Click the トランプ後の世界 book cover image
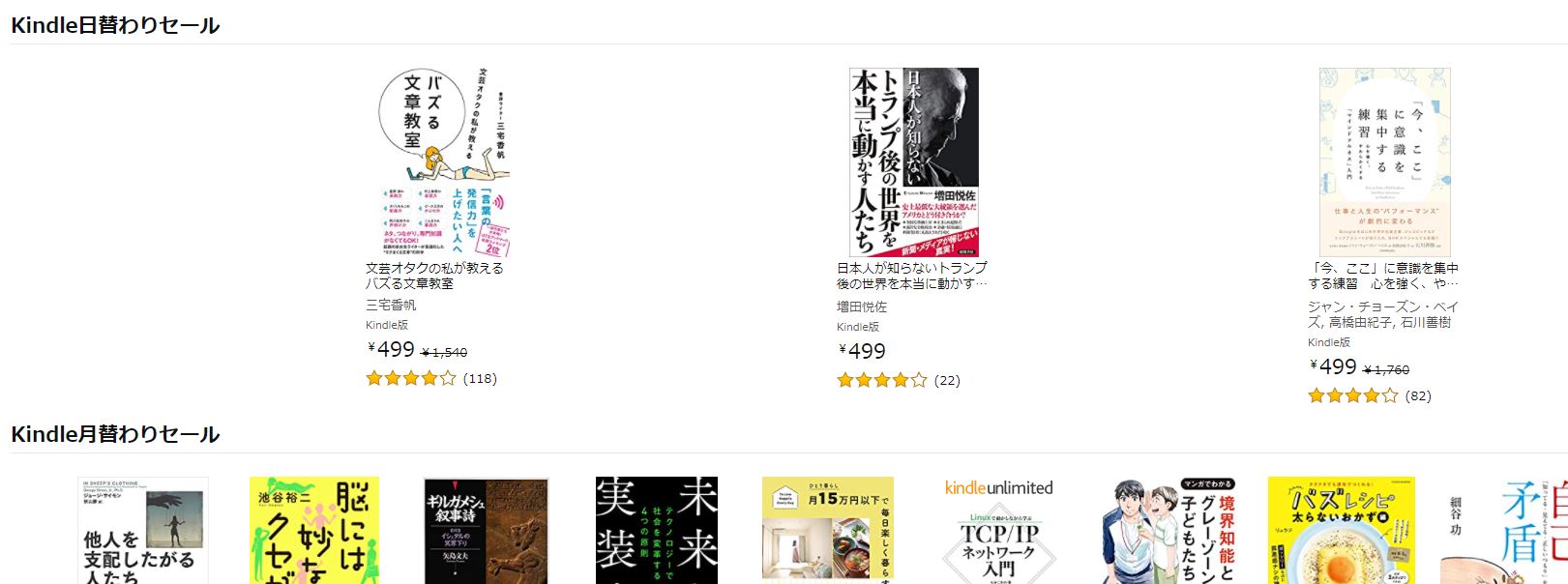 pos(914,162)
